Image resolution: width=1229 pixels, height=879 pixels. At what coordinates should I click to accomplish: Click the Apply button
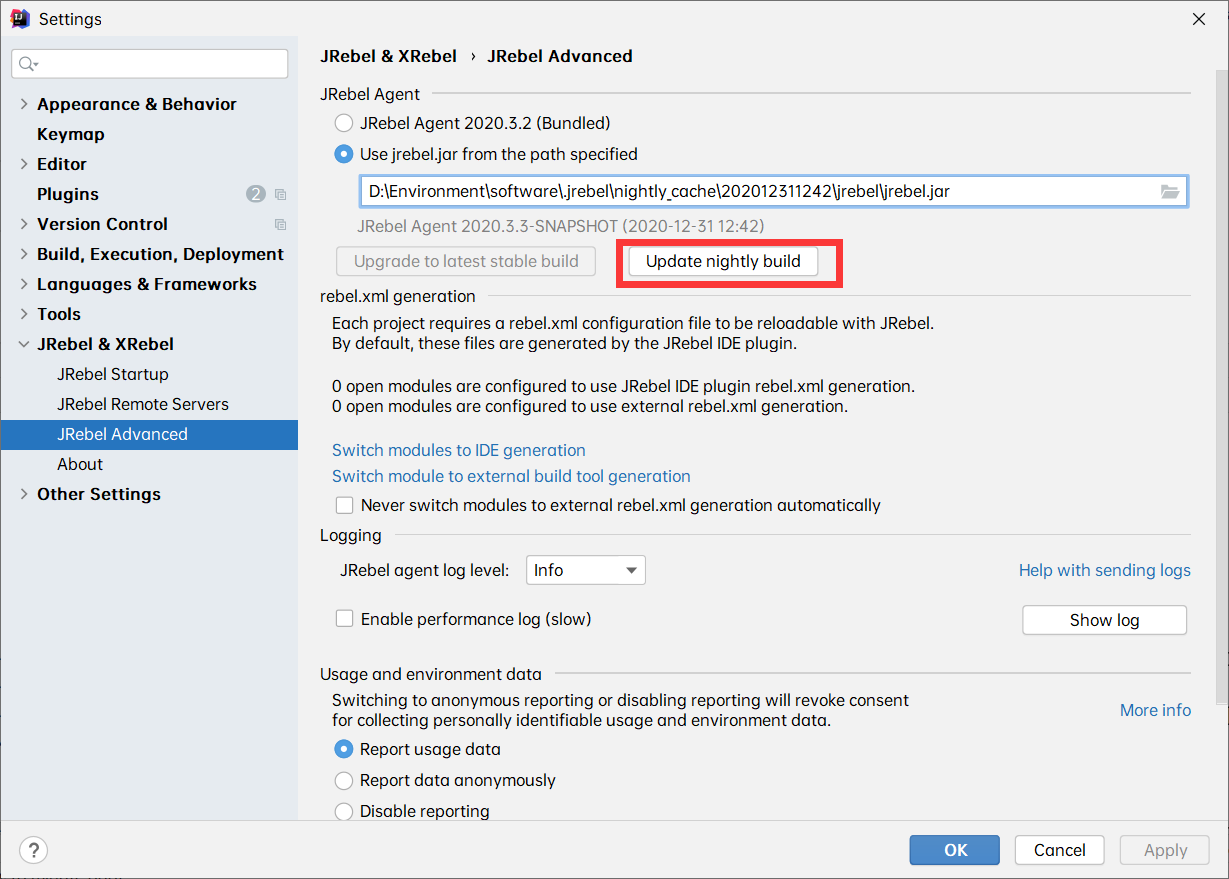click(x=1165, y=850)
